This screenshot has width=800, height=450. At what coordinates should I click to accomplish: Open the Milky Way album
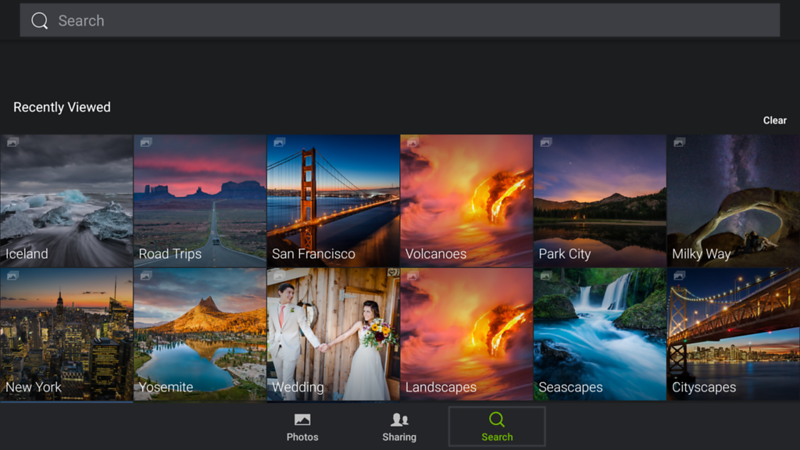click(733, 201)
